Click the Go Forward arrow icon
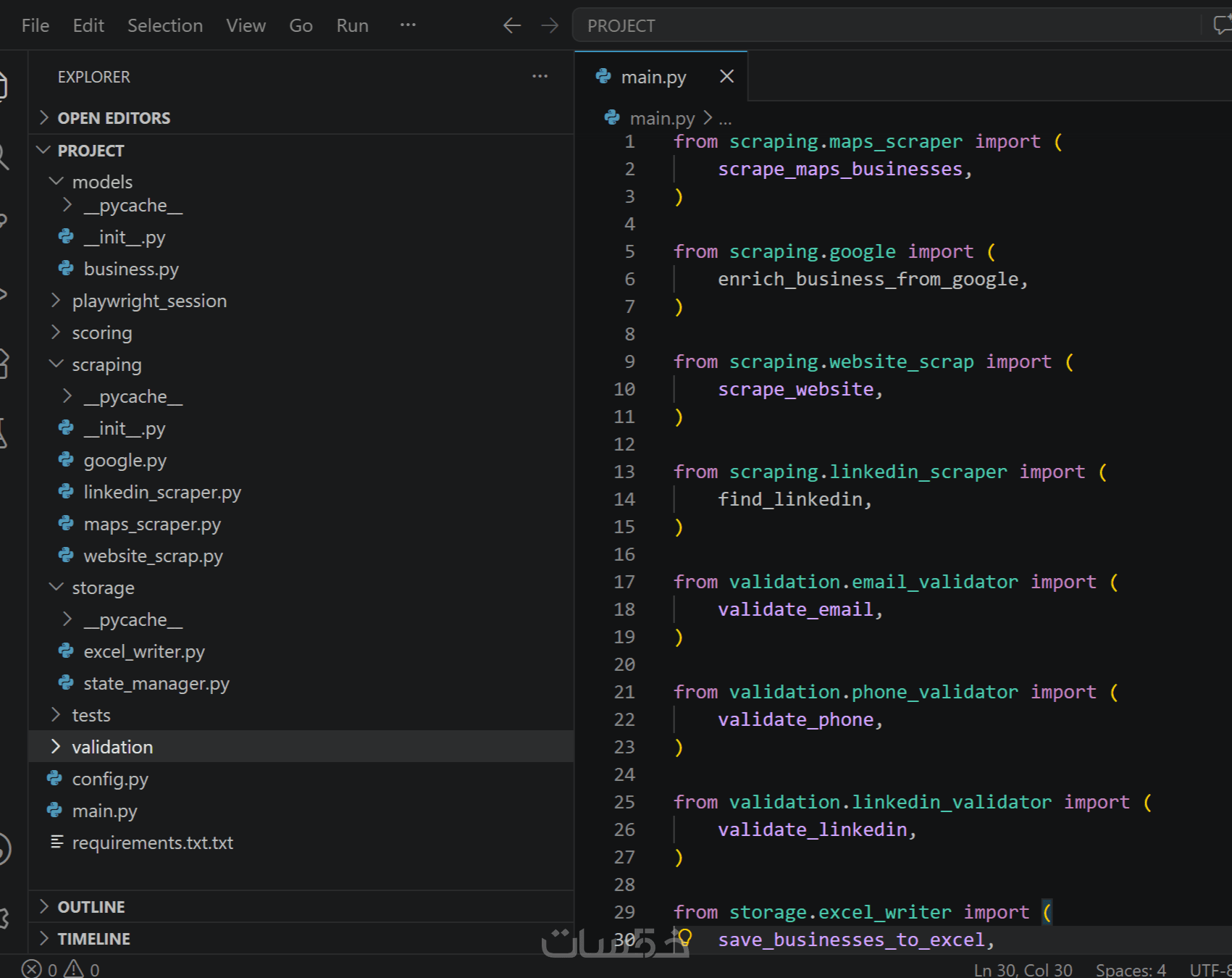This screenshot has height=978, width=1232. (x=550, y=26)
